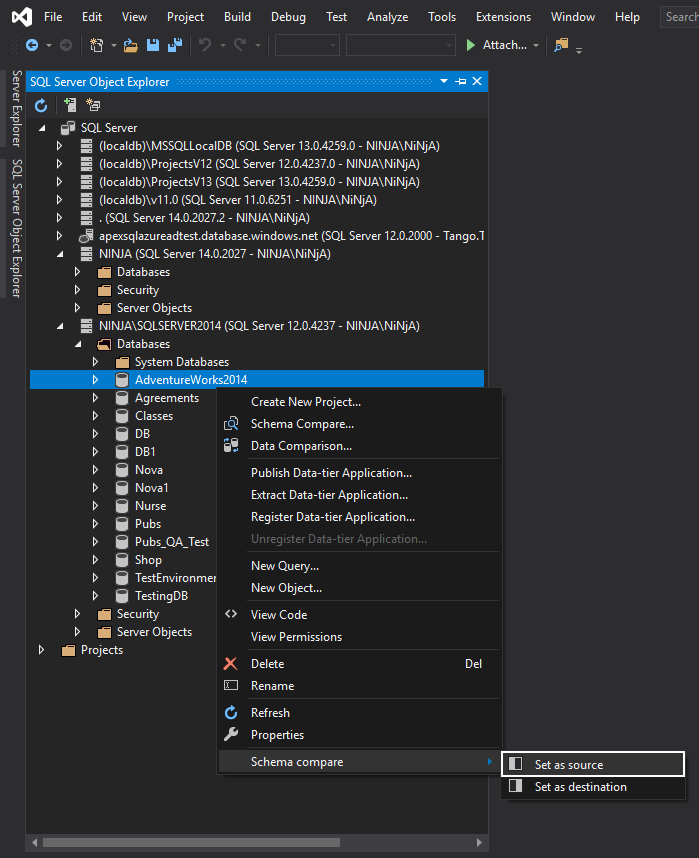Click the New Project toolbar icon
This screenshot has width=699, height=858.
[x=96, y=45]
